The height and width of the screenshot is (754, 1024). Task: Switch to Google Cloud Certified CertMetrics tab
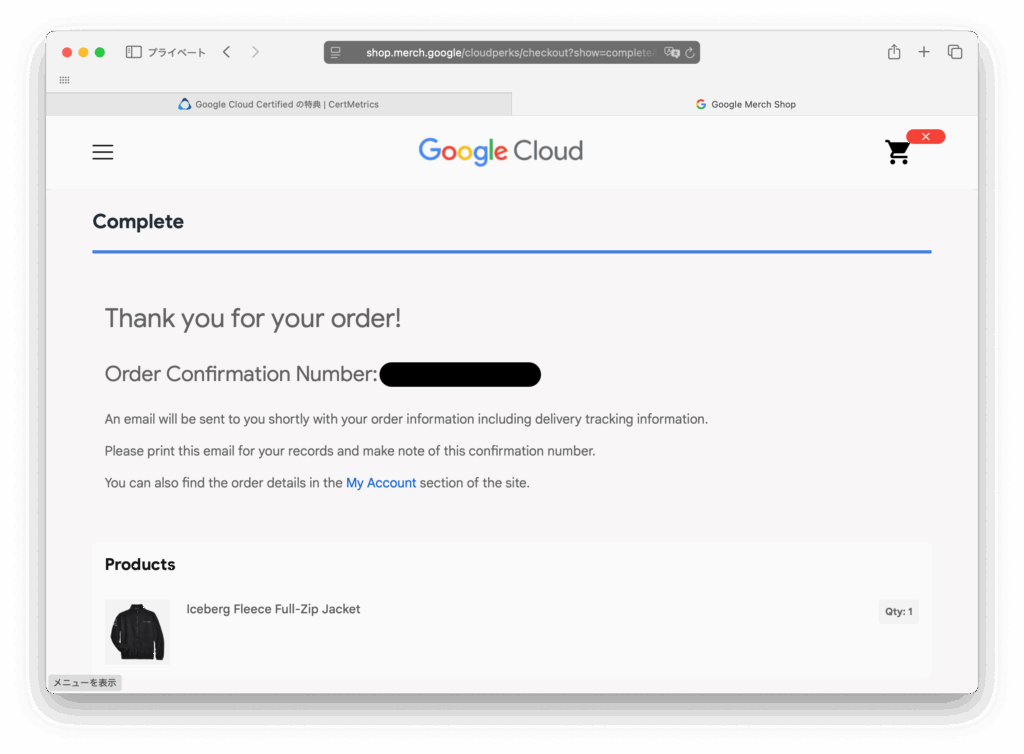click(279, 104)
